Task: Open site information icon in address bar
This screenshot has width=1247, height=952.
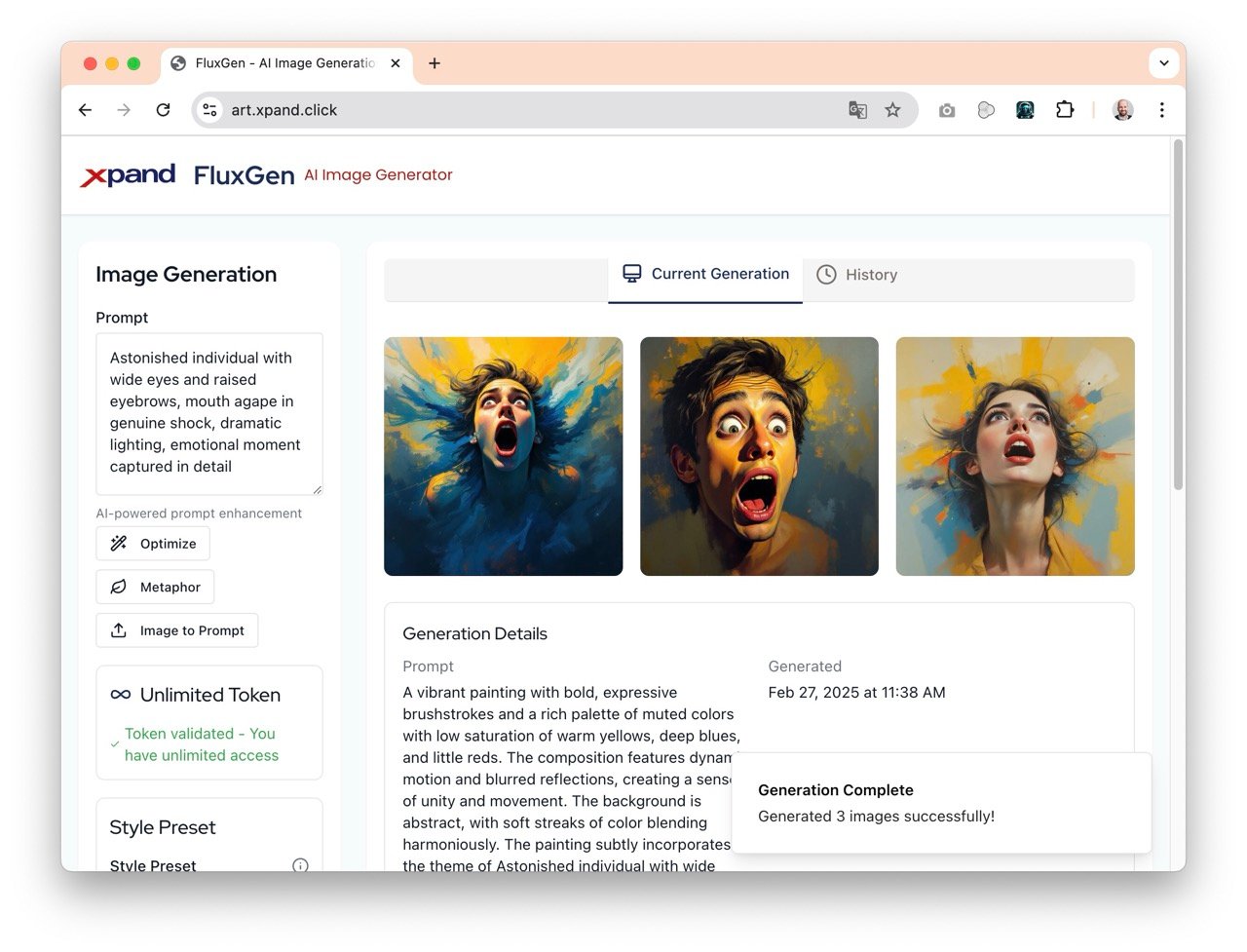Action: pos(209,110)
